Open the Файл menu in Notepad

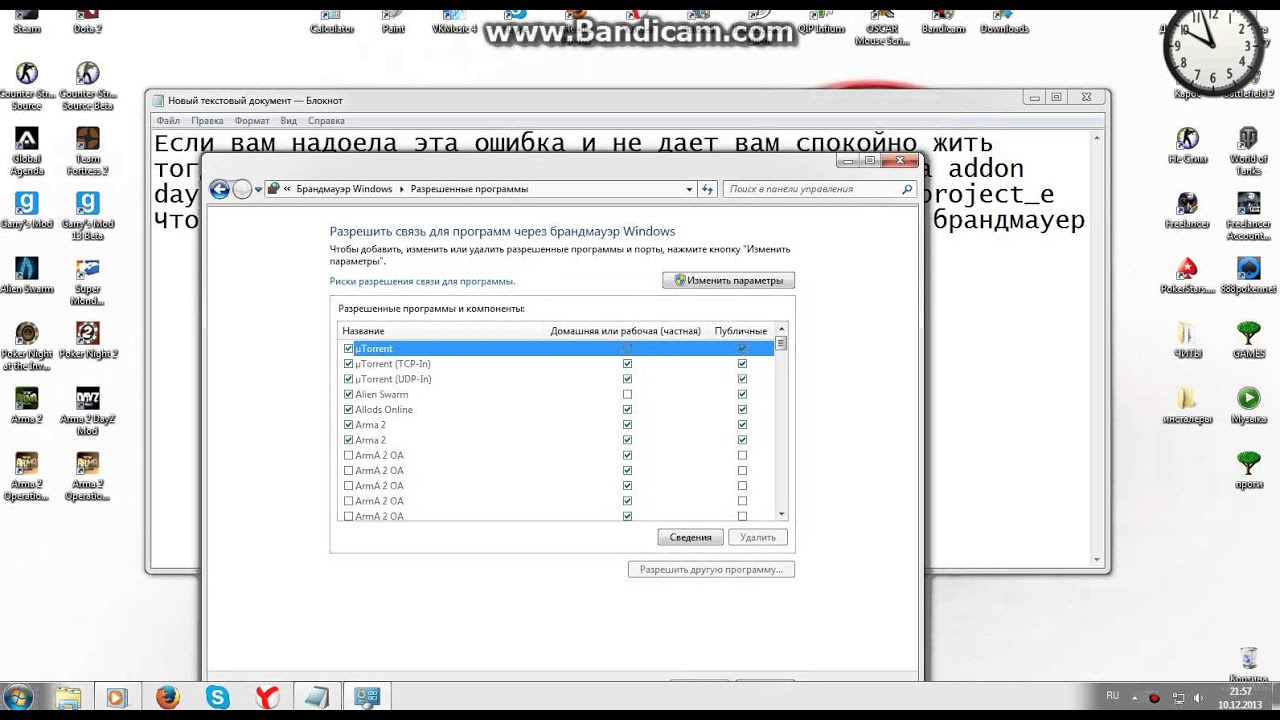point(168,121)
